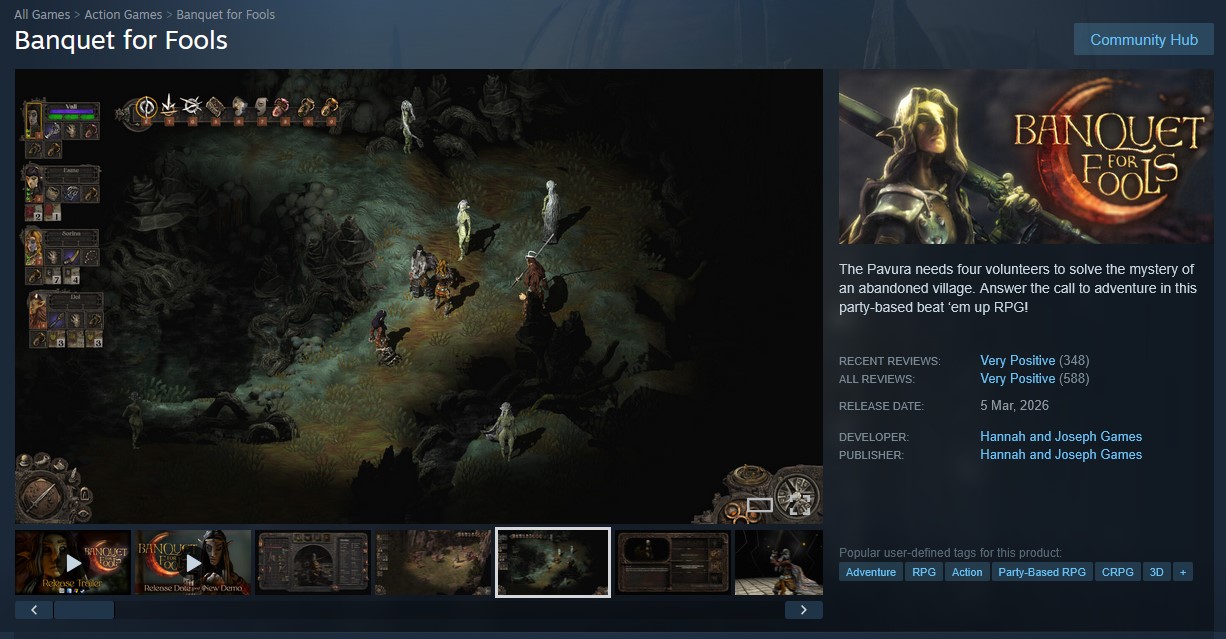This screenshot has height=639, width=1226.
Task: Select the CRPG tag
Action: coord(1118,572)
